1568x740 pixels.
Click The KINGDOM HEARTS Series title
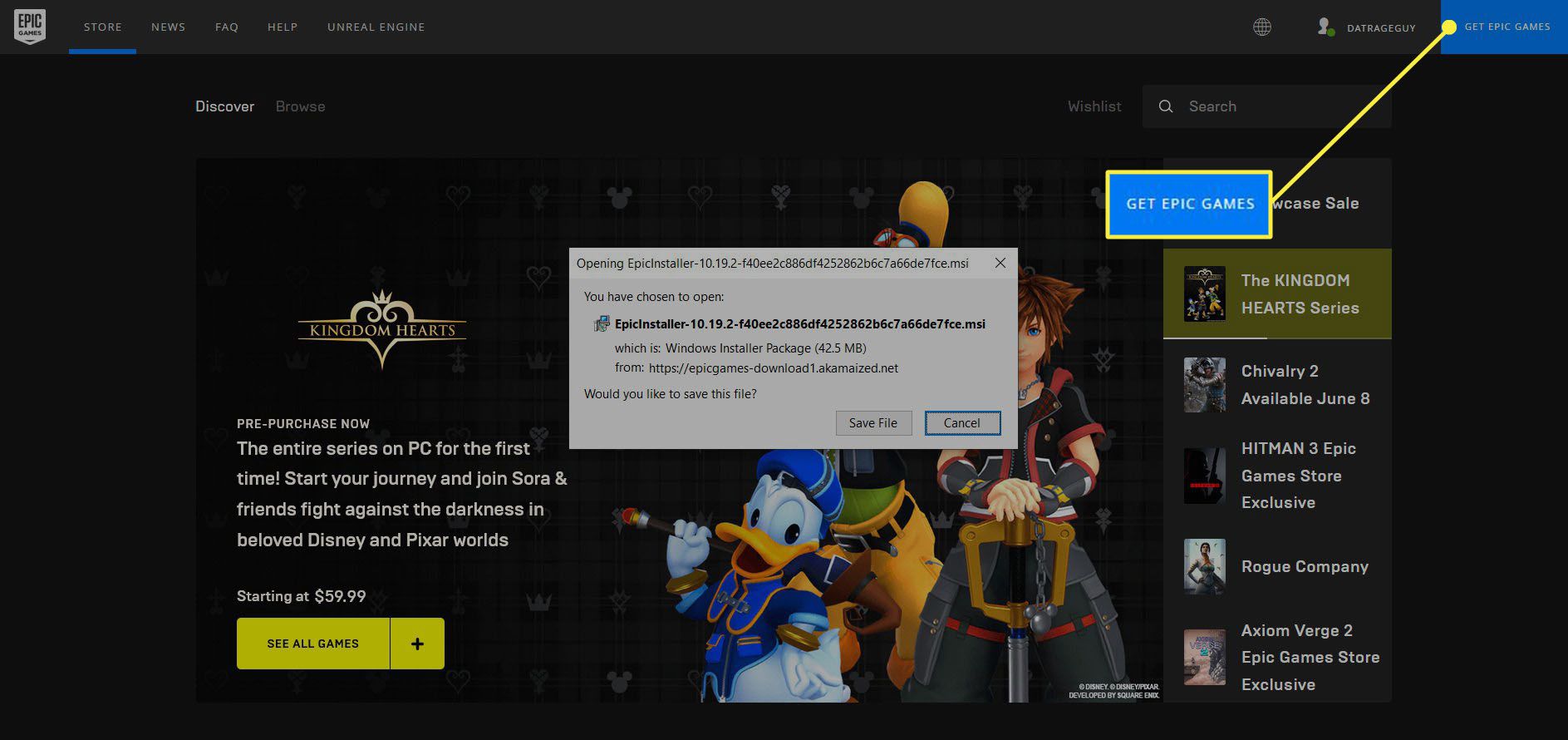[x=1300, y=294]
